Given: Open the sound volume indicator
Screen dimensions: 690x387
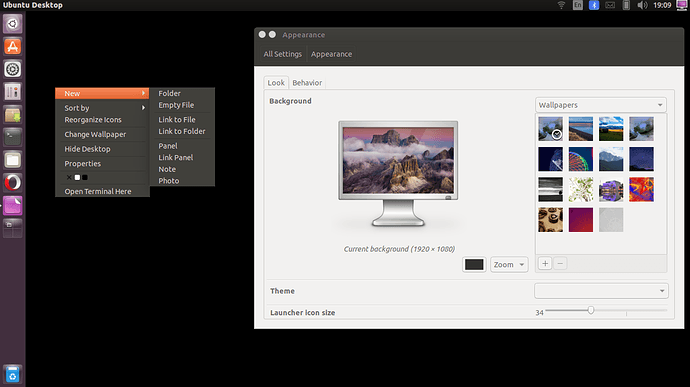Looking at the screenshot, I should click(x=642, y=5).
